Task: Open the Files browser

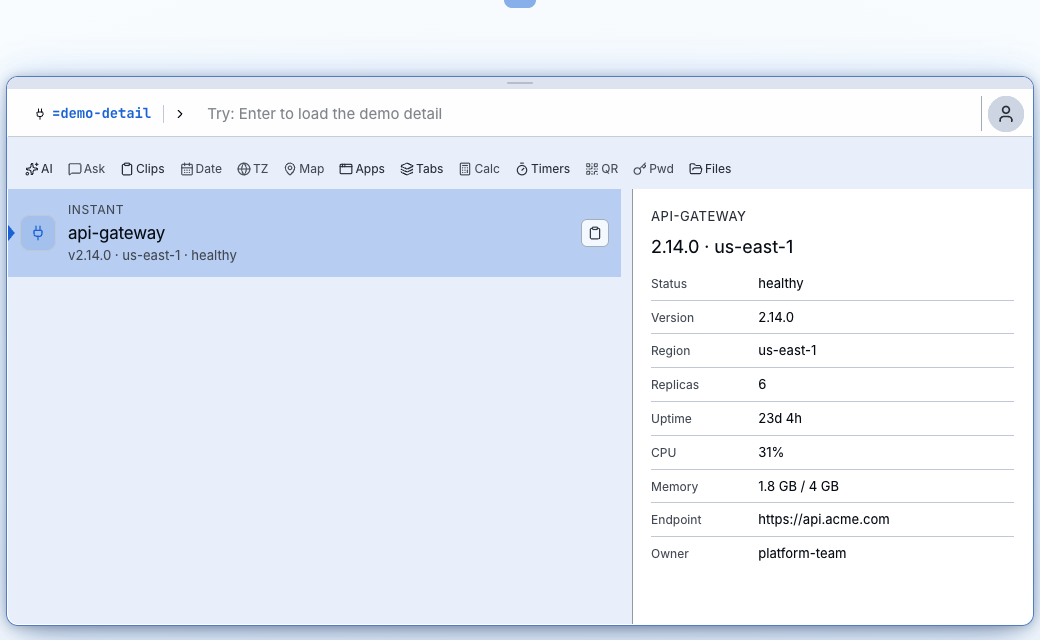Action: (710, 169)
